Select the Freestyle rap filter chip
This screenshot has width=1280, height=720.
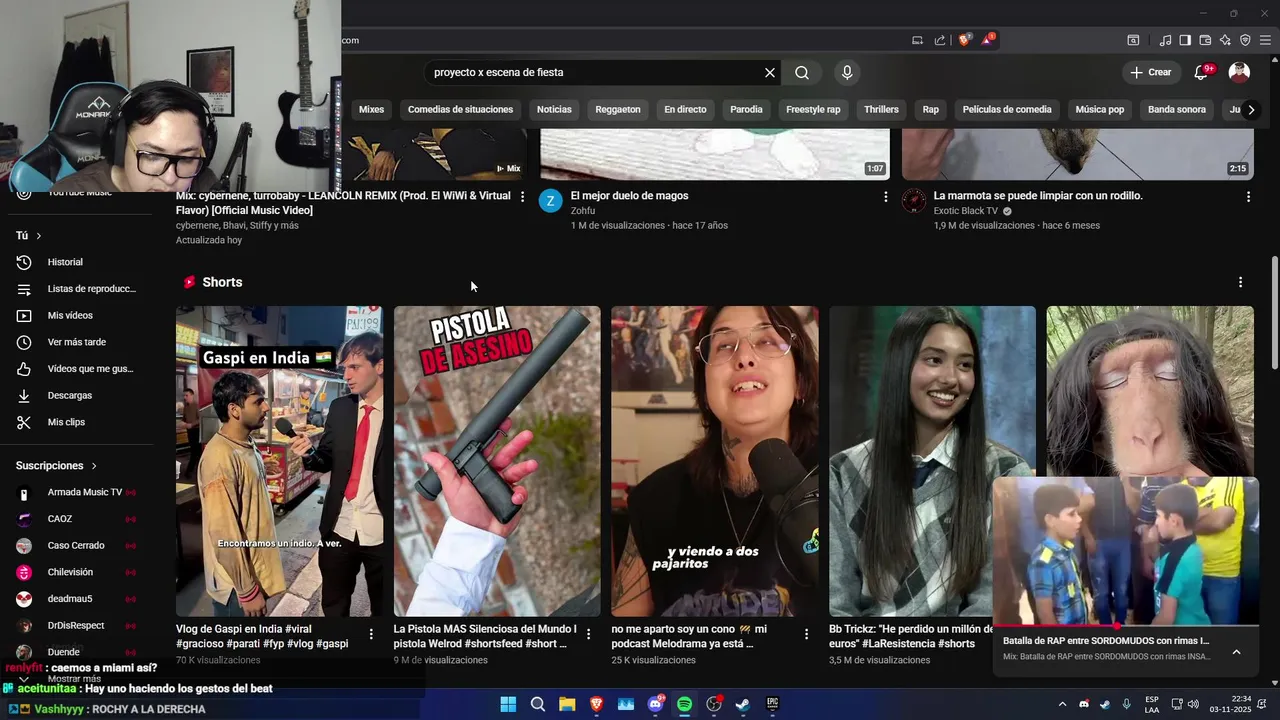[x=813, y=109]
